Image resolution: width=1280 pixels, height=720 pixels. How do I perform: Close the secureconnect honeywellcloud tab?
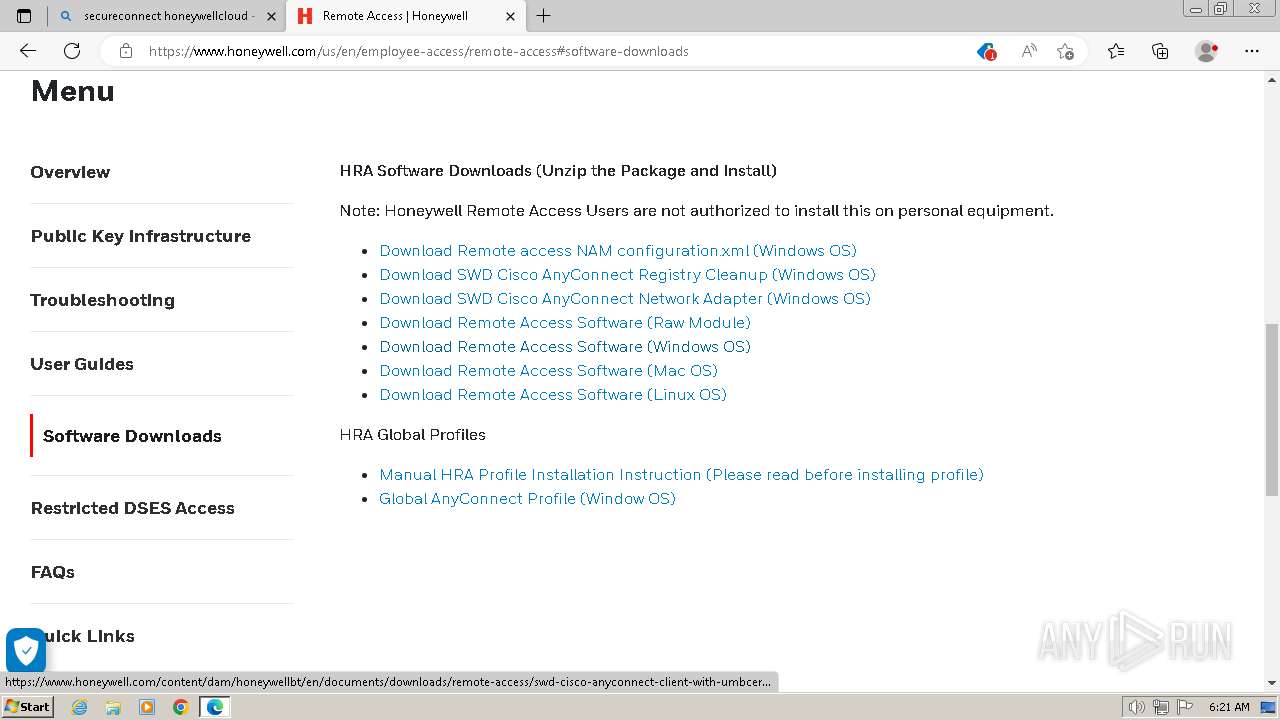pyautogui.click(x=271, y=16)
